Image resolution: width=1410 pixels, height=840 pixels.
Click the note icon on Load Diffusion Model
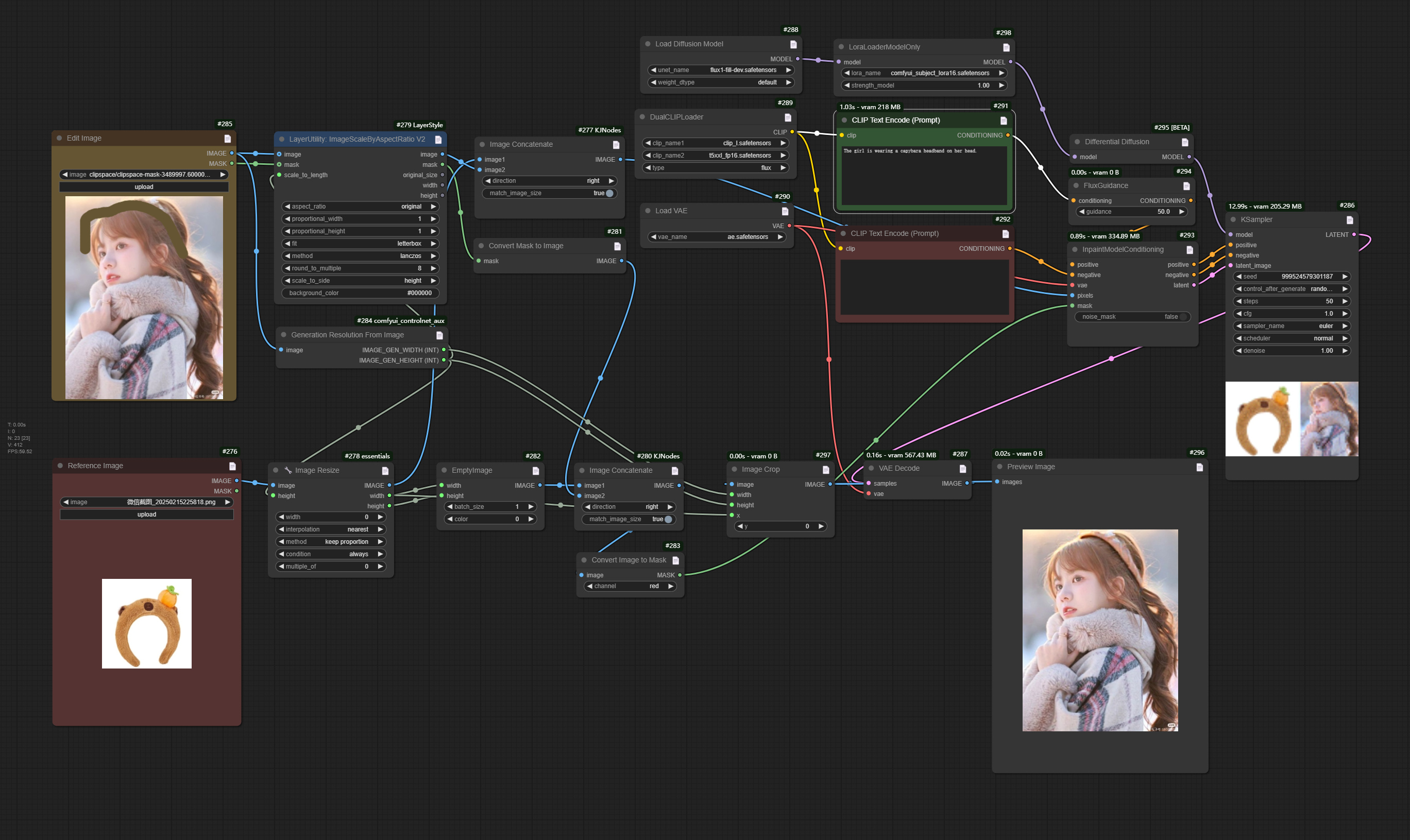792,44
